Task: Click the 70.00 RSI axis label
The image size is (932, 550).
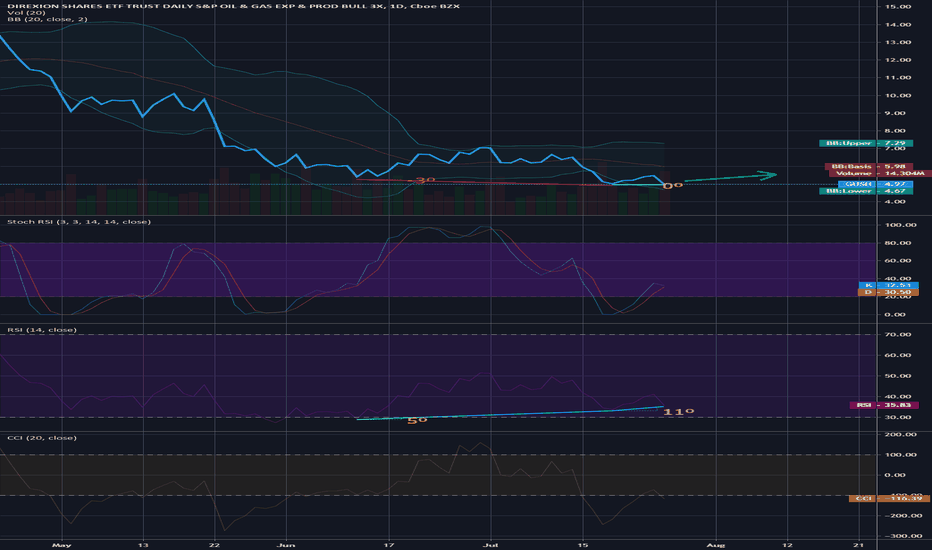Action: (x=898, y=335)
